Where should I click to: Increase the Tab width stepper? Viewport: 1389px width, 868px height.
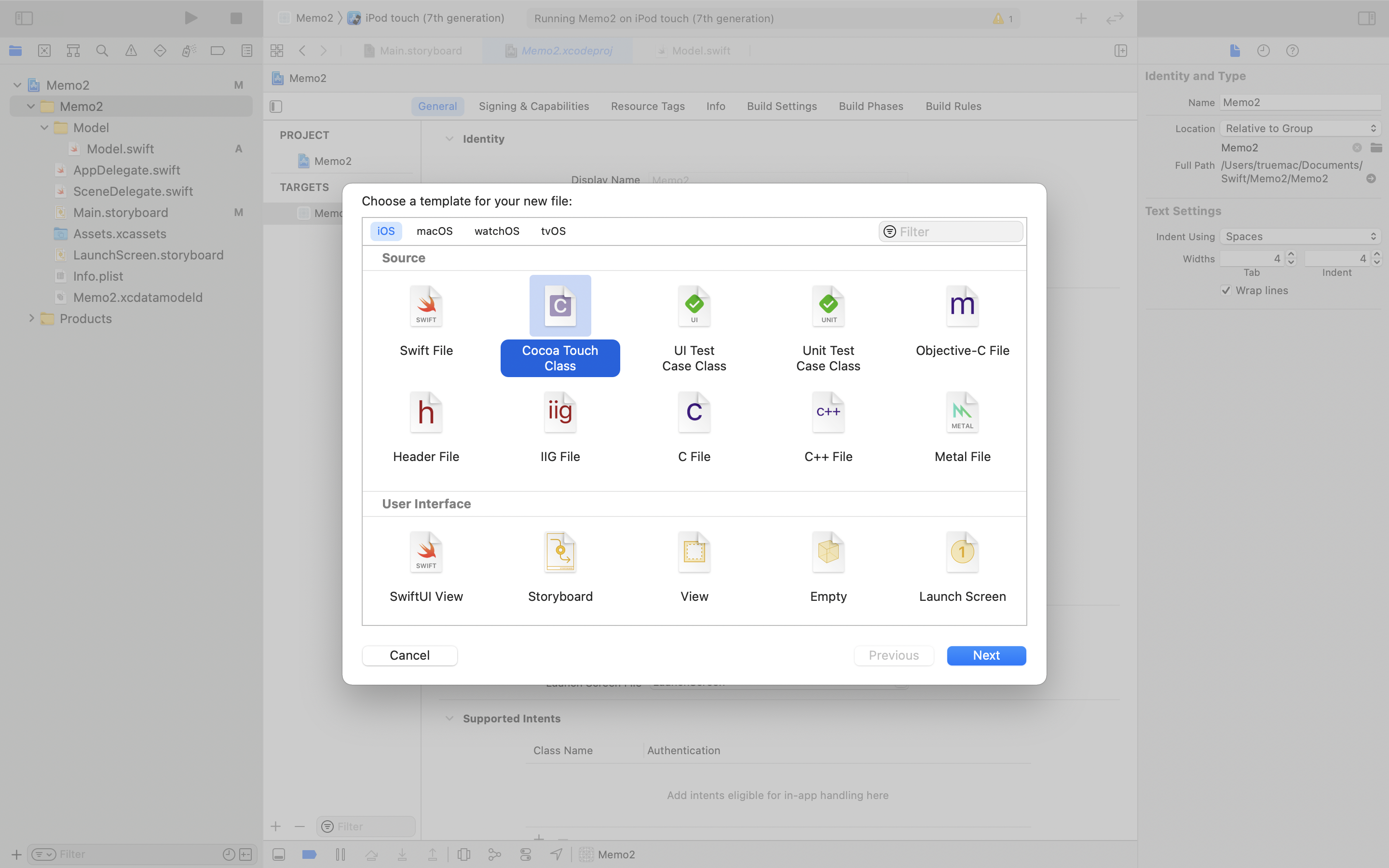tap(1291, 254)
